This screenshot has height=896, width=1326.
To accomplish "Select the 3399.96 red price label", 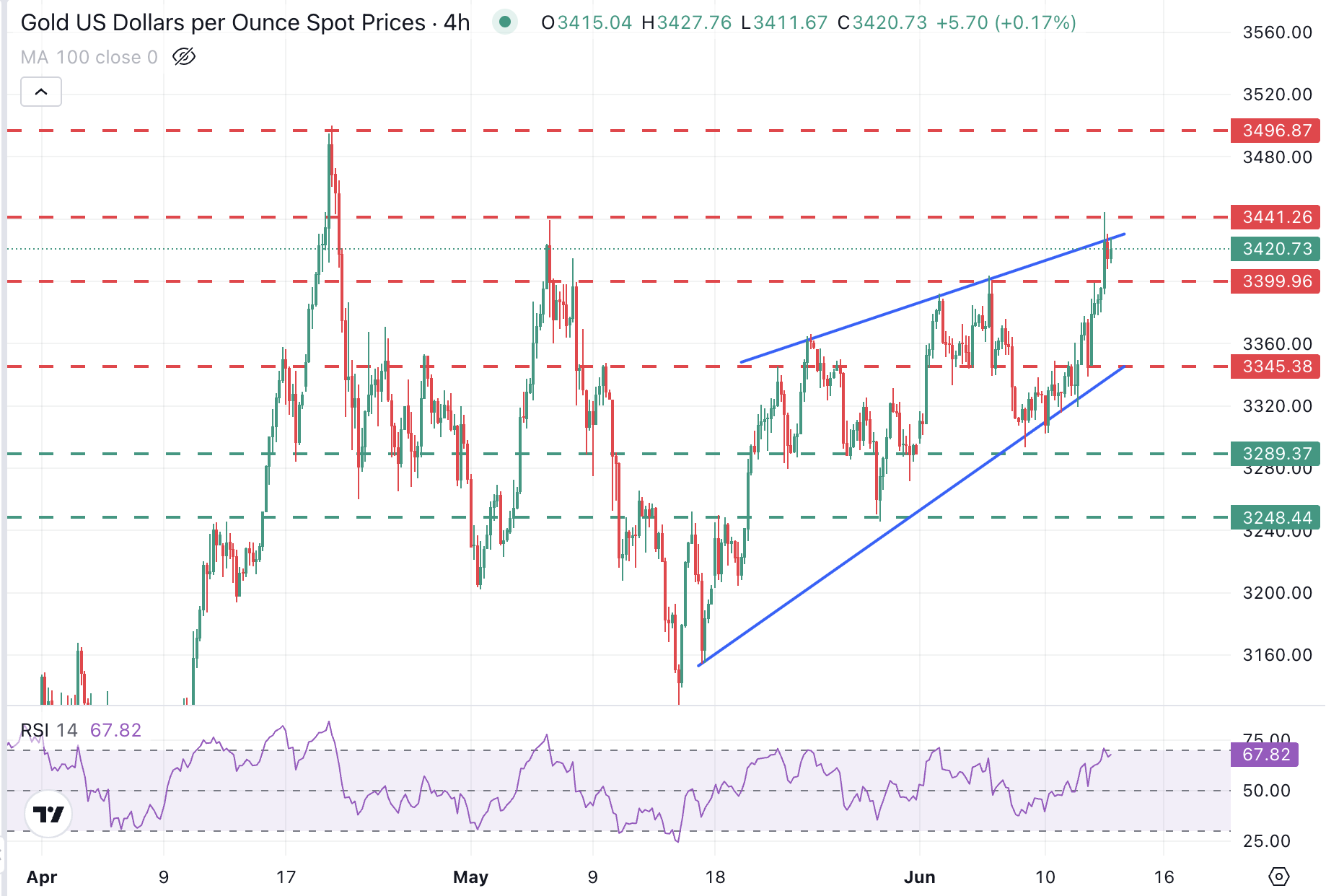I will tap(1275, 281).
